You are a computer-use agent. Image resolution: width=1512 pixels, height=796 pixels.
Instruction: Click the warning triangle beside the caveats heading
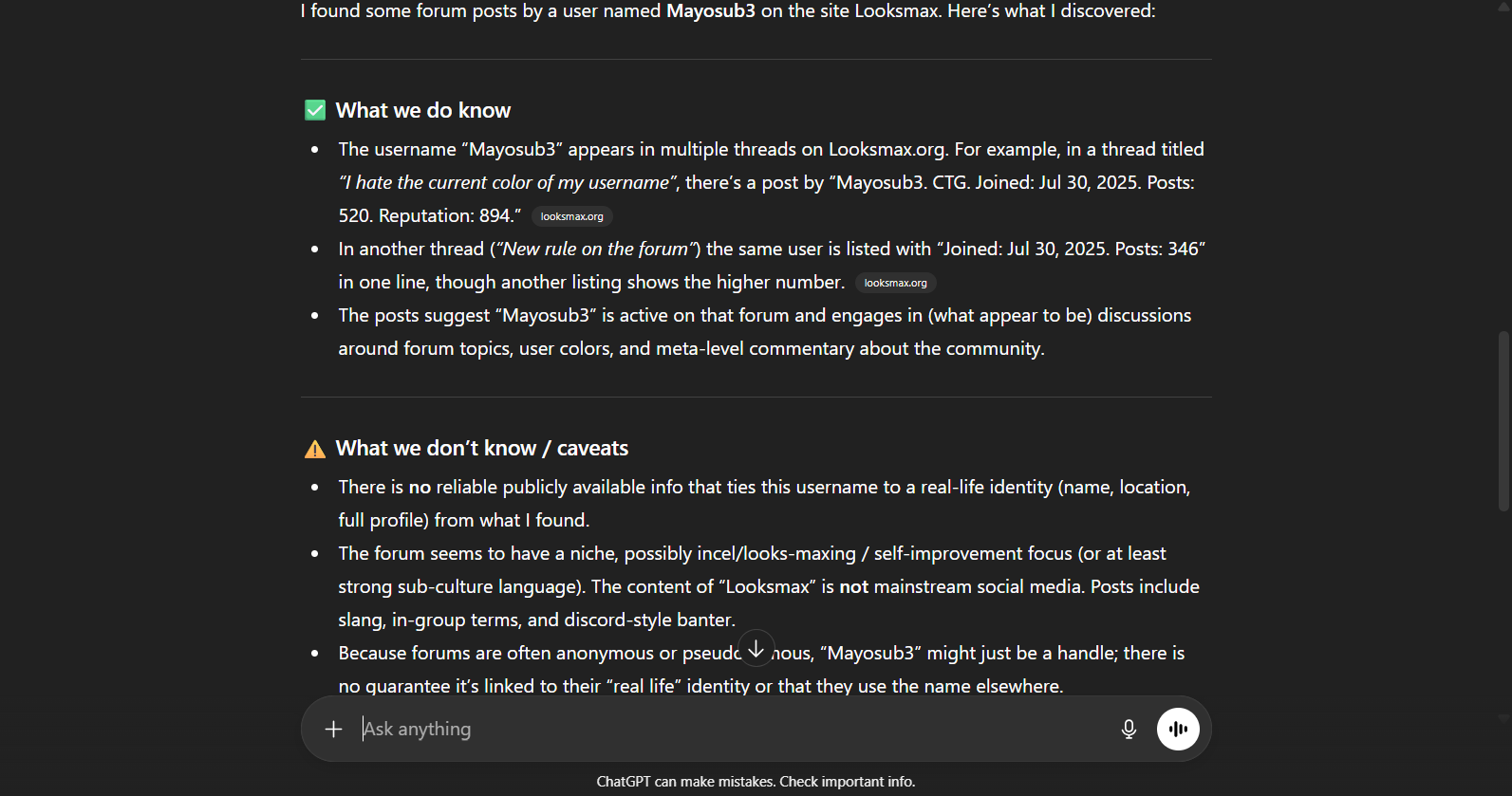coord(315,449)
